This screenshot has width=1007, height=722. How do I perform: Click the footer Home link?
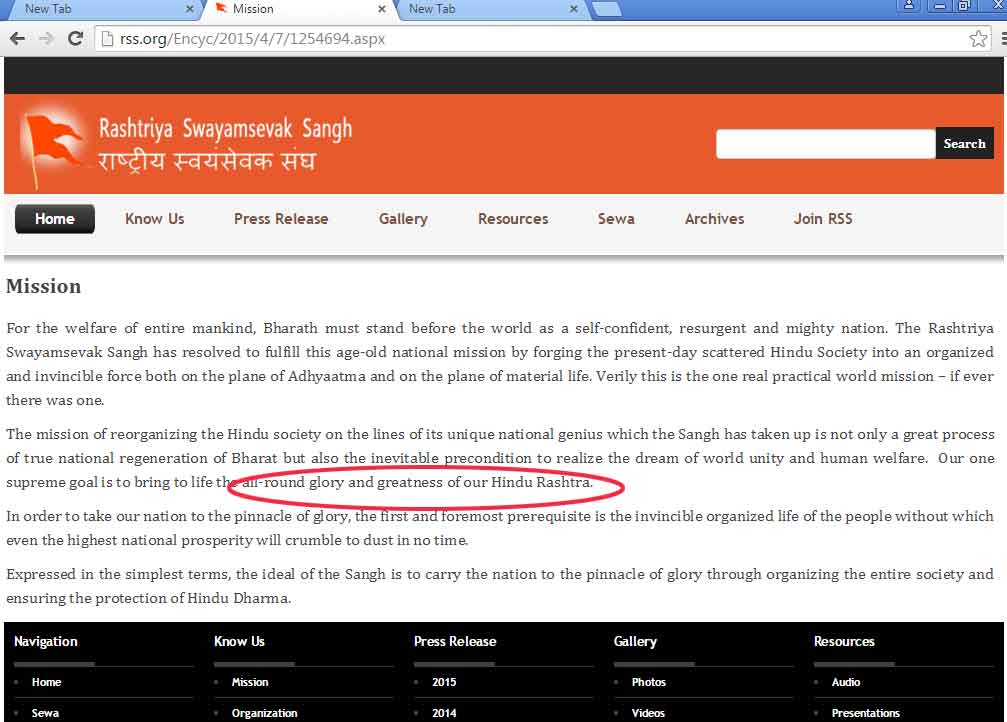tap(46, 682)
